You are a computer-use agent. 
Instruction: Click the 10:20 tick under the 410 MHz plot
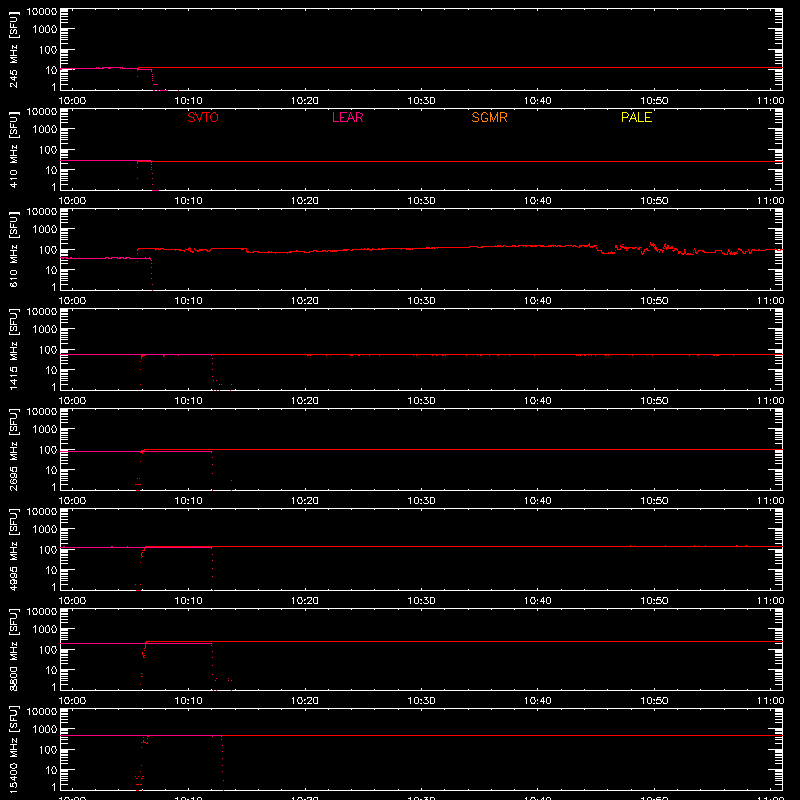305,201
